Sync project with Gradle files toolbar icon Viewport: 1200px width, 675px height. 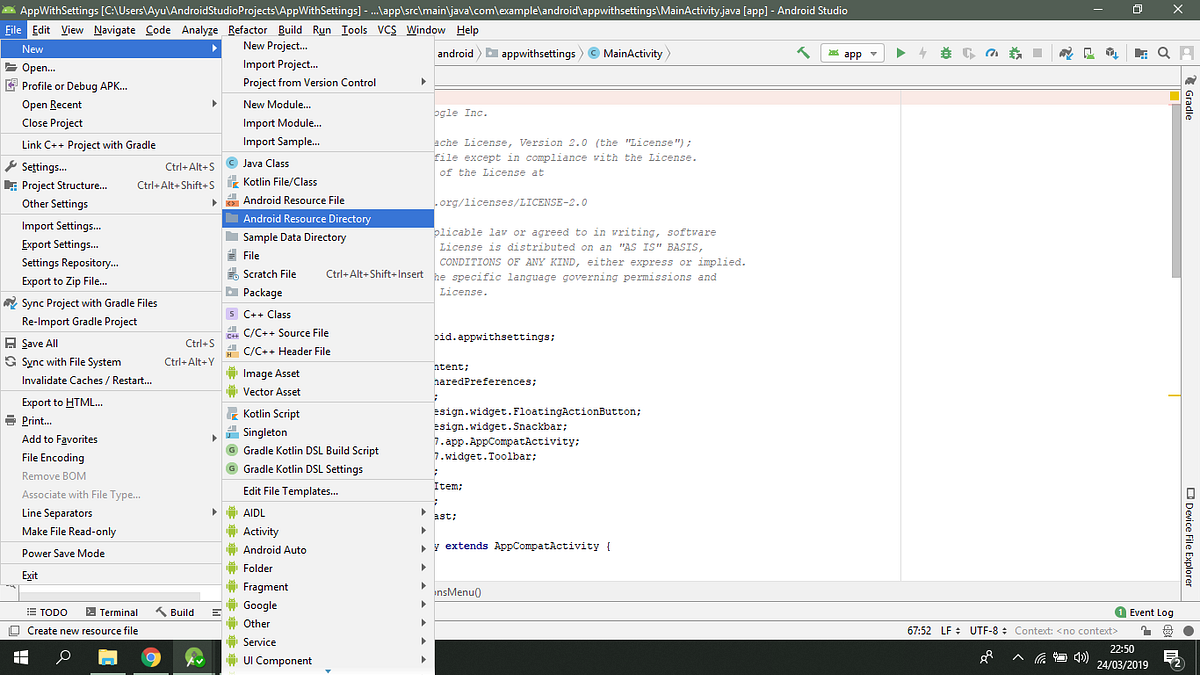1063,53
